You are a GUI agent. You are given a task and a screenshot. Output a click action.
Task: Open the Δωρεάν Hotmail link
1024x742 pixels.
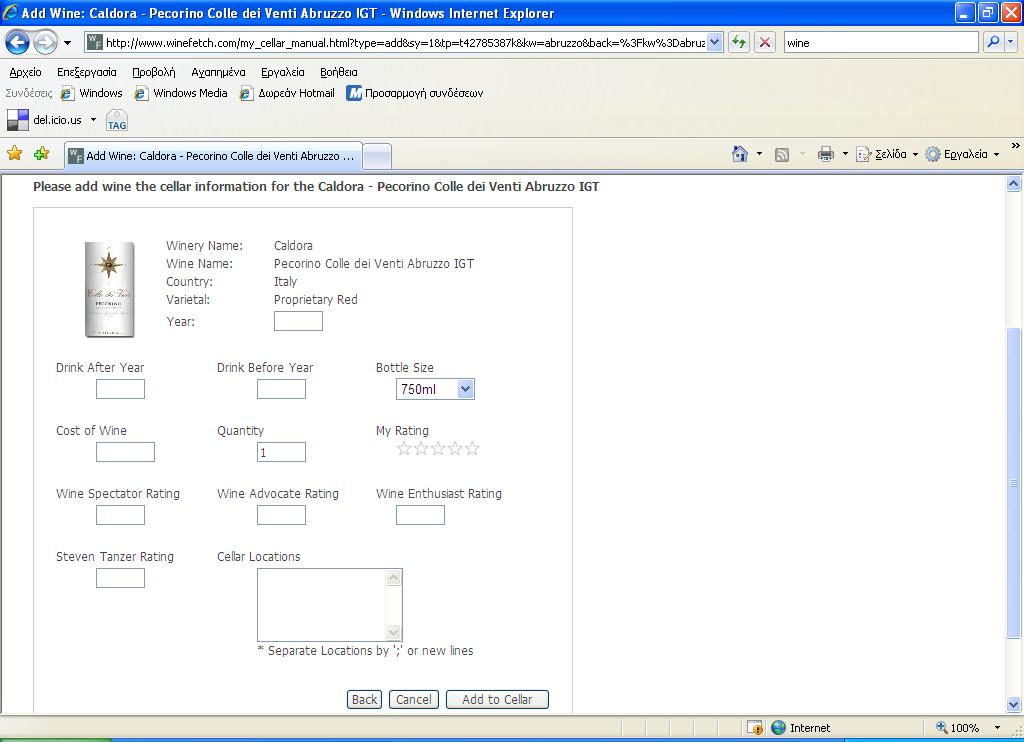click(287, 93)
